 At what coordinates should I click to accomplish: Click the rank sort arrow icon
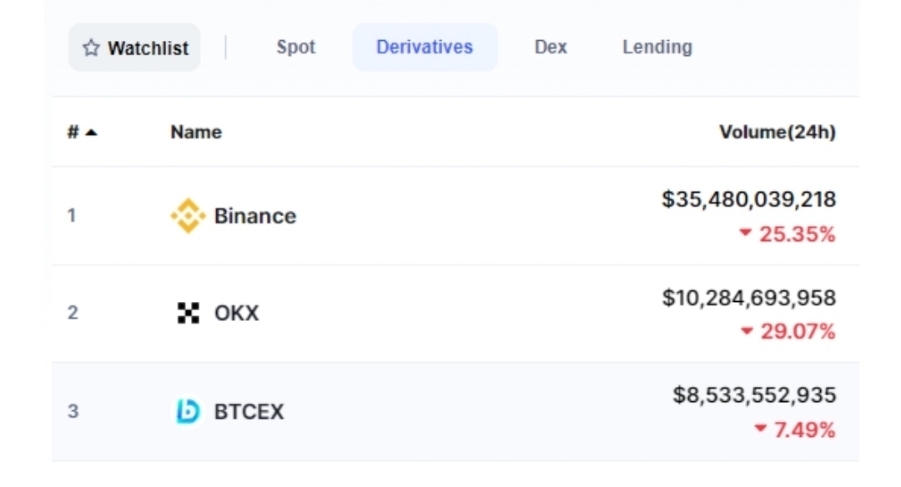coord(91,133)
